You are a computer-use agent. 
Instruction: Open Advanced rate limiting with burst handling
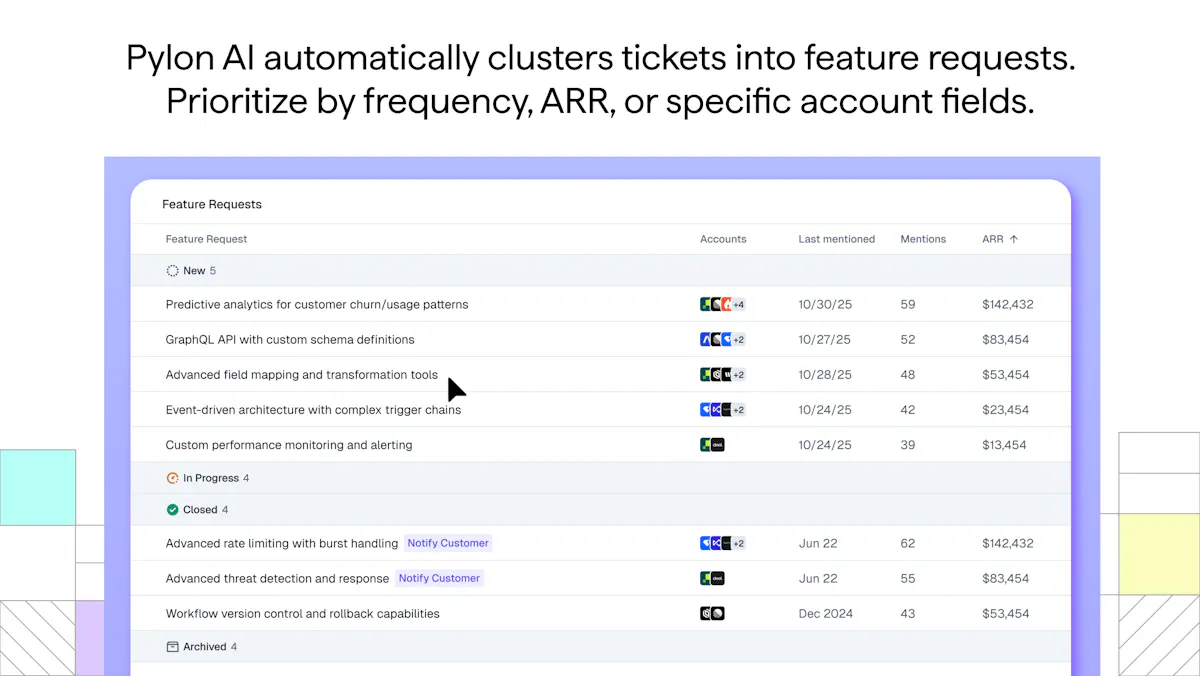(282, 543)
